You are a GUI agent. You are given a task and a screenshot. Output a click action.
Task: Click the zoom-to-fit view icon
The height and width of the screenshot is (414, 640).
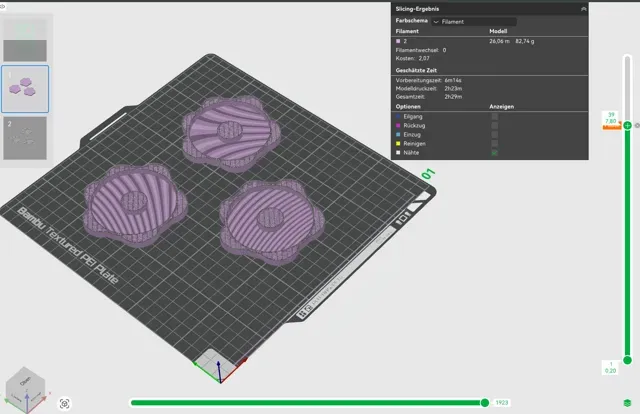pyautogui.click(x=64, y=404)
